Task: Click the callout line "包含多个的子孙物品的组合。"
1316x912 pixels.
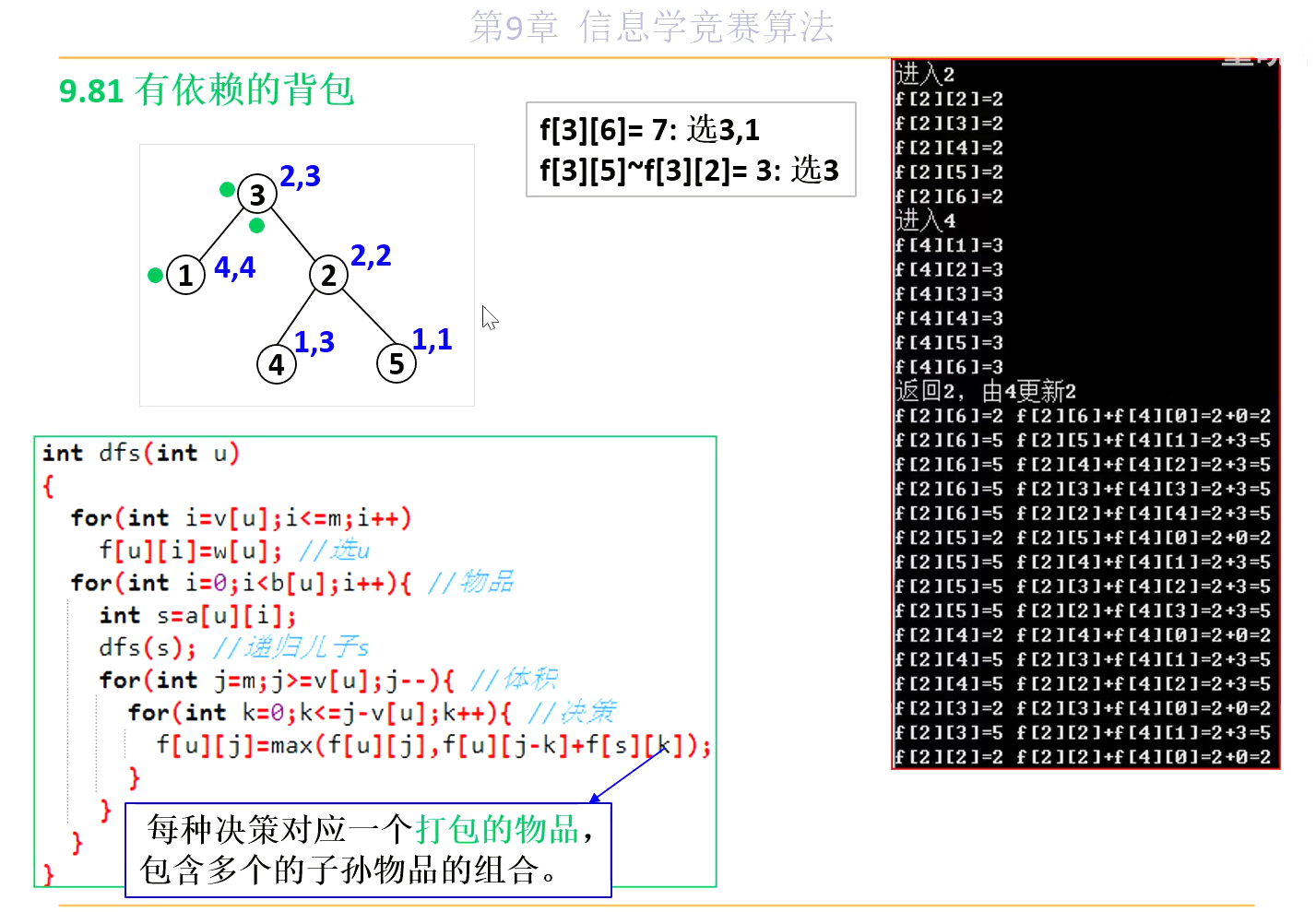Action: (349, 870)
